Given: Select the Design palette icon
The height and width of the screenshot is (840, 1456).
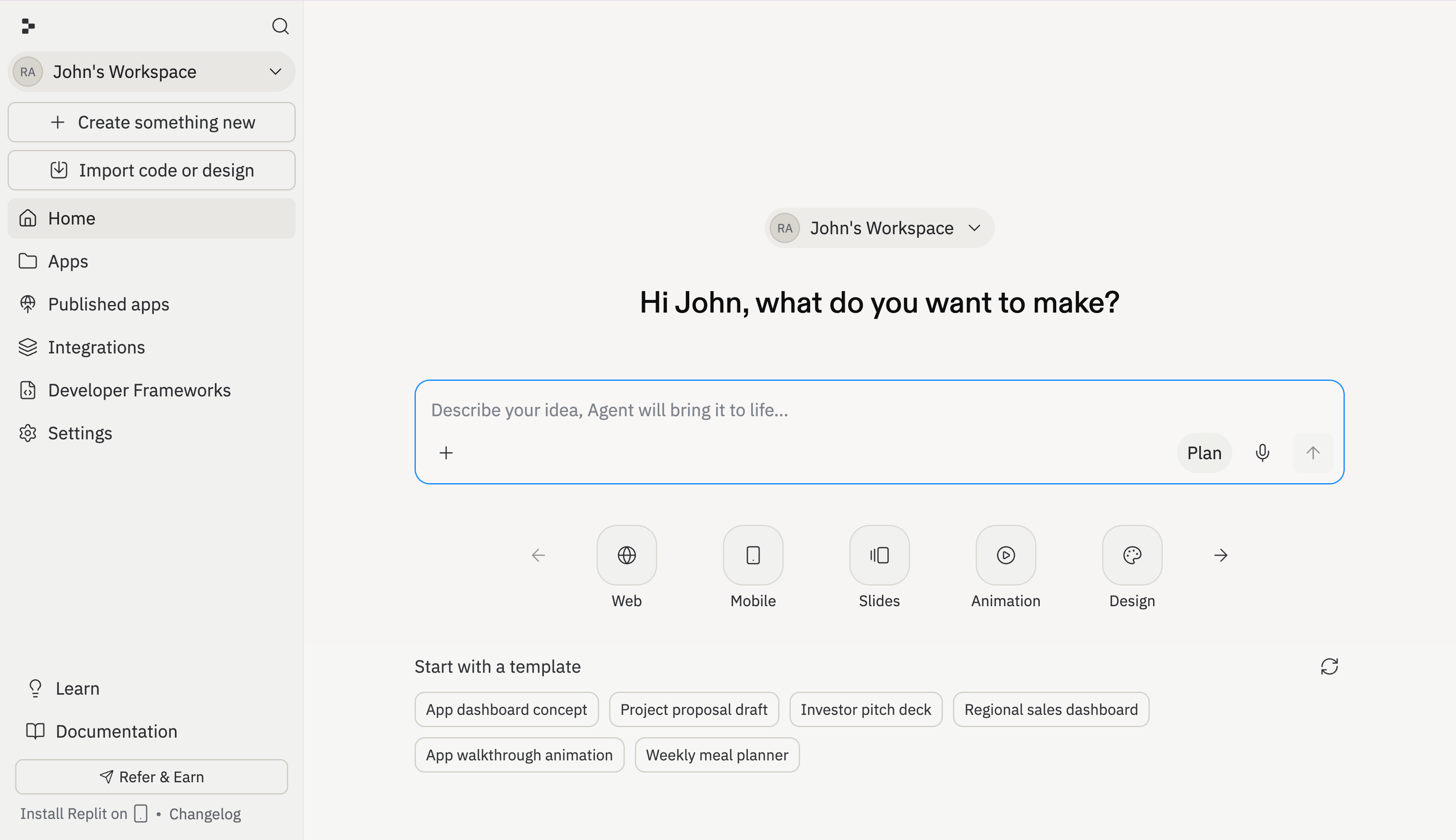Looking at the screenshot, I should click(1131, 555).
